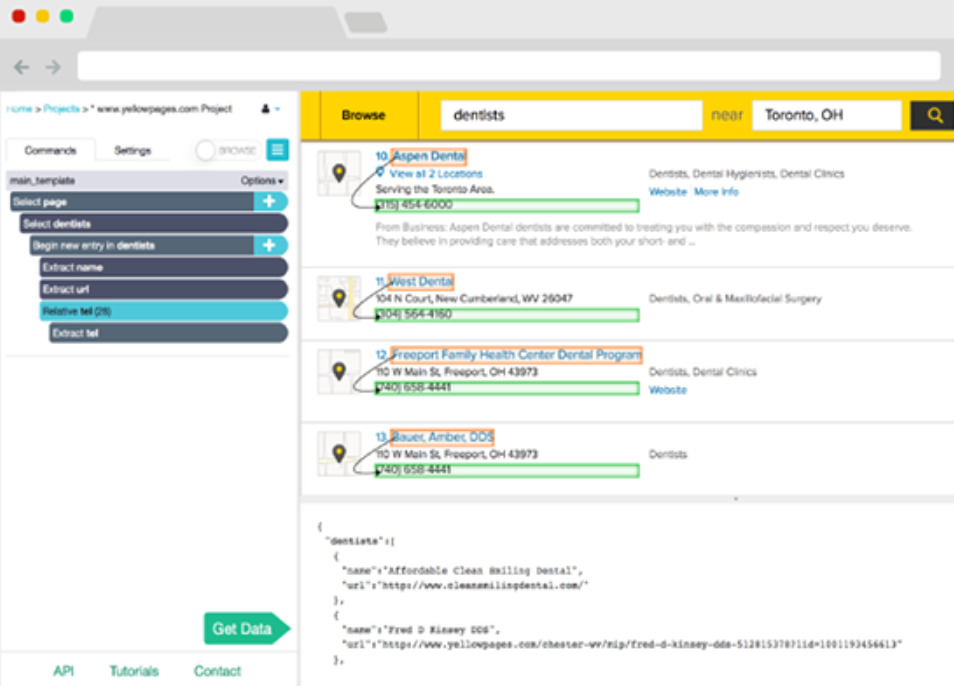Viewport: 954px width, 686px height.
Task: Open the Contact link
Action: point(217,671)
